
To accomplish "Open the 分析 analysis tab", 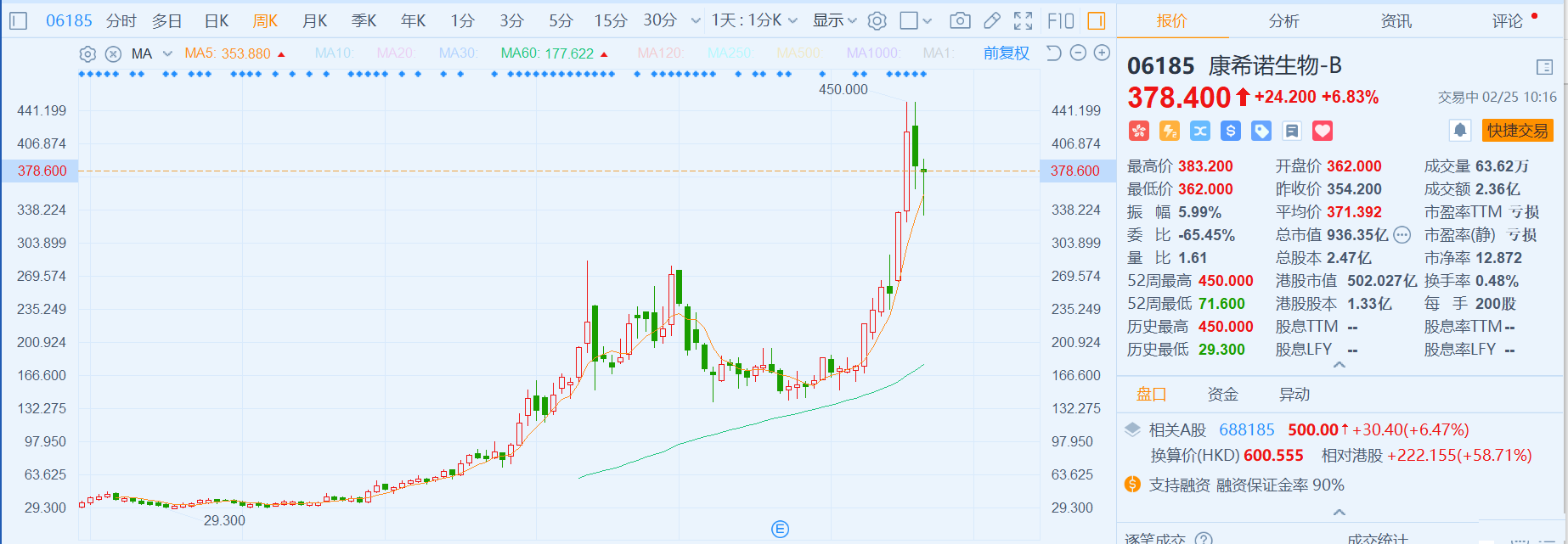I will point(1283,21).
